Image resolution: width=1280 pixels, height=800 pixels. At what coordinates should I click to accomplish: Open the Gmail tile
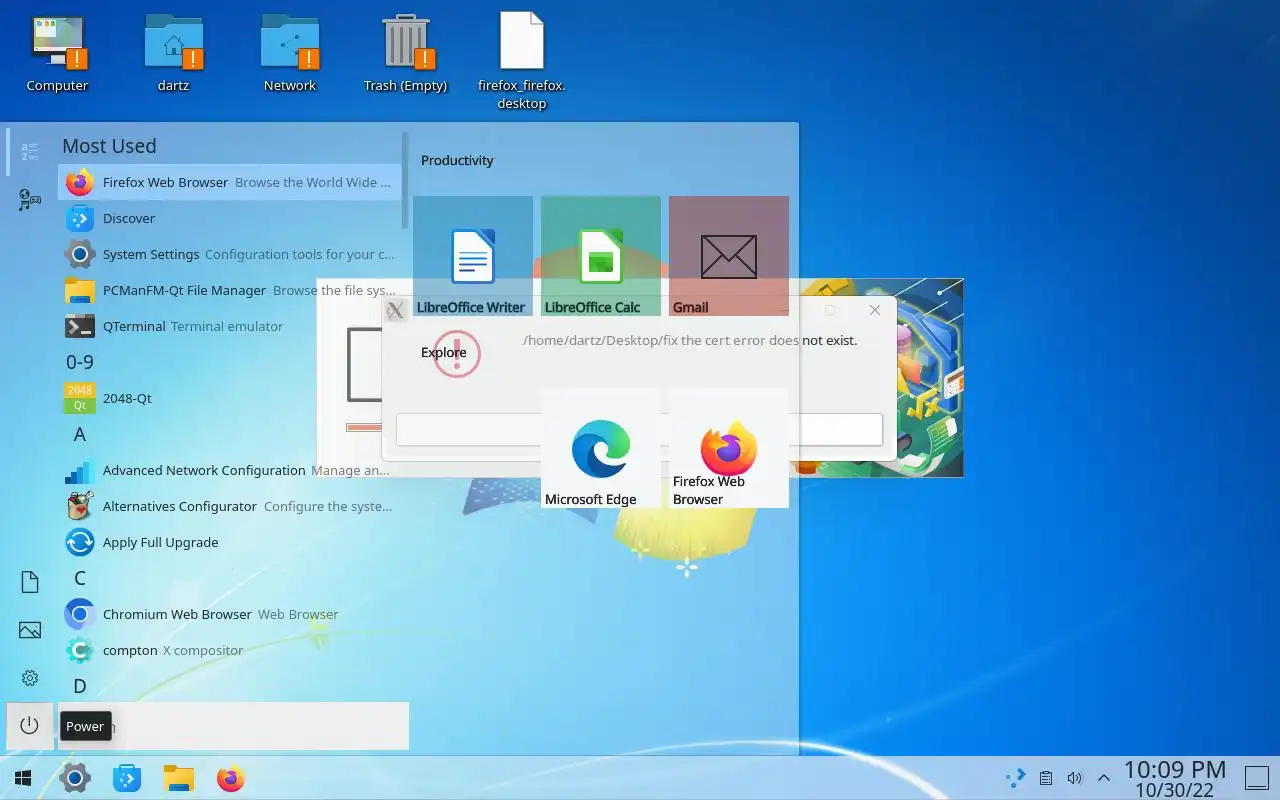[729, 256]
